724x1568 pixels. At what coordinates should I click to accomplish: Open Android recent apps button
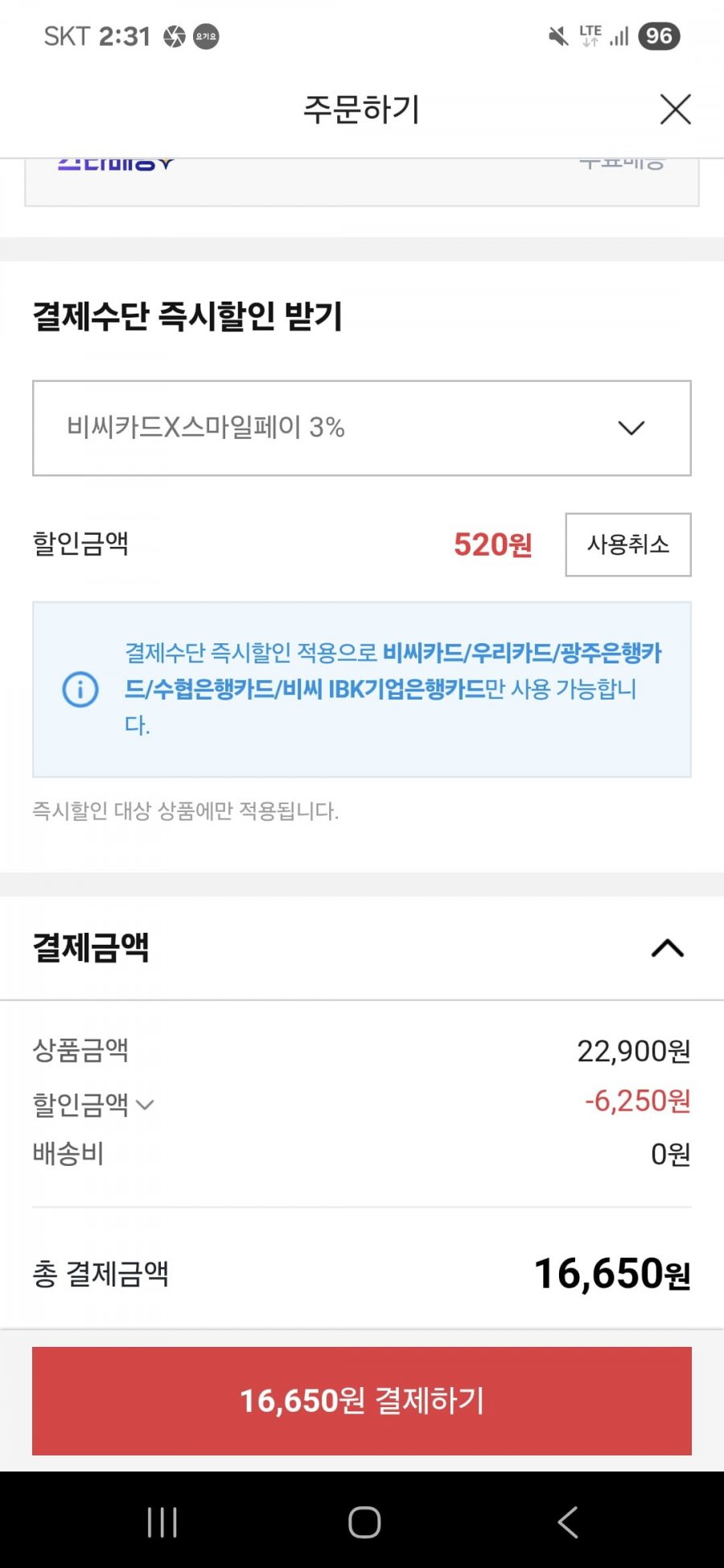click(x=162, y=1521)
